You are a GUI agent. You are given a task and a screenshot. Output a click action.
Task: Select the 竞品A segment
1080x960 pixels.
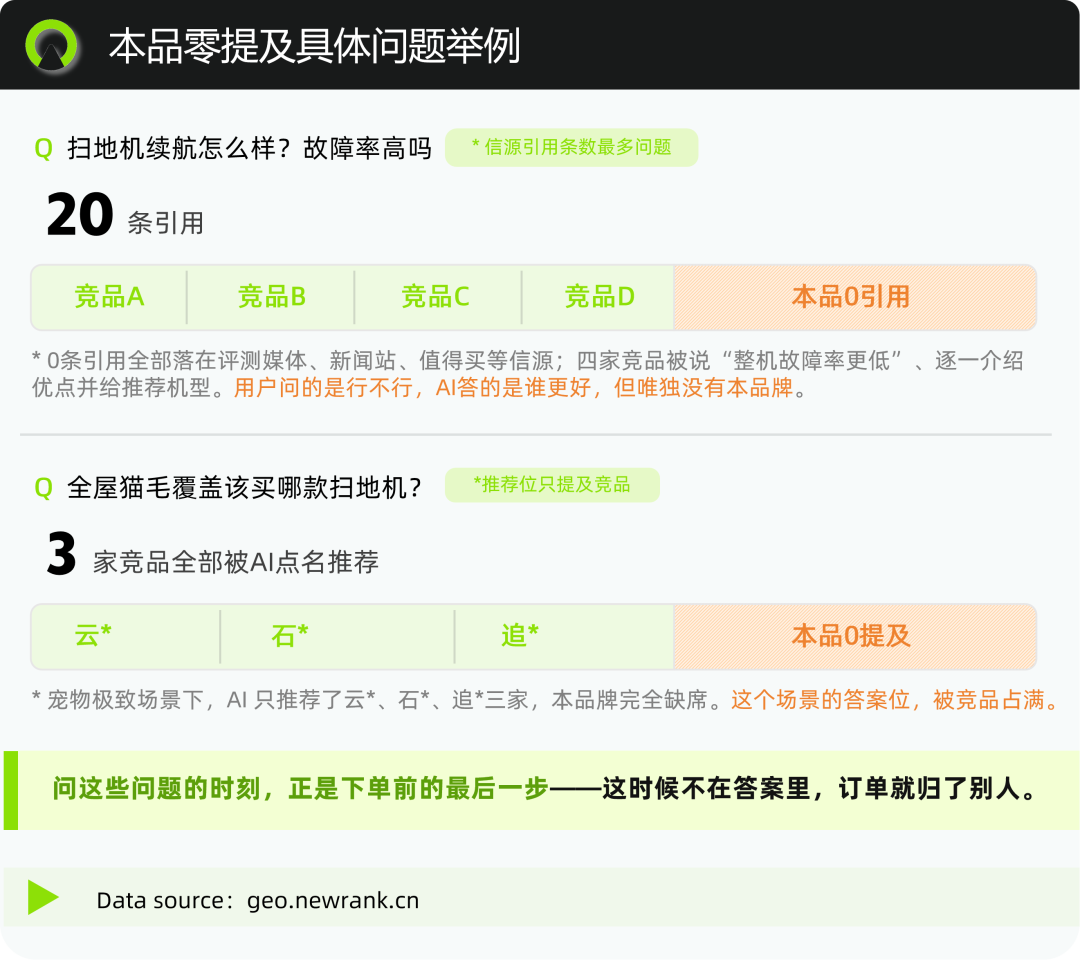109,297
